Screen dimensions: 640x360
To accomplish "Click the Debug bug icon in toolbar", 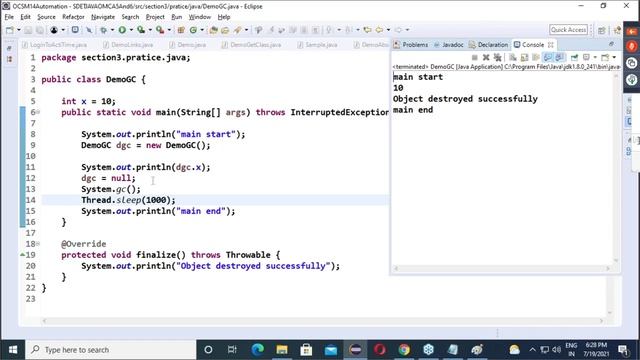I will tap(104, 30).
